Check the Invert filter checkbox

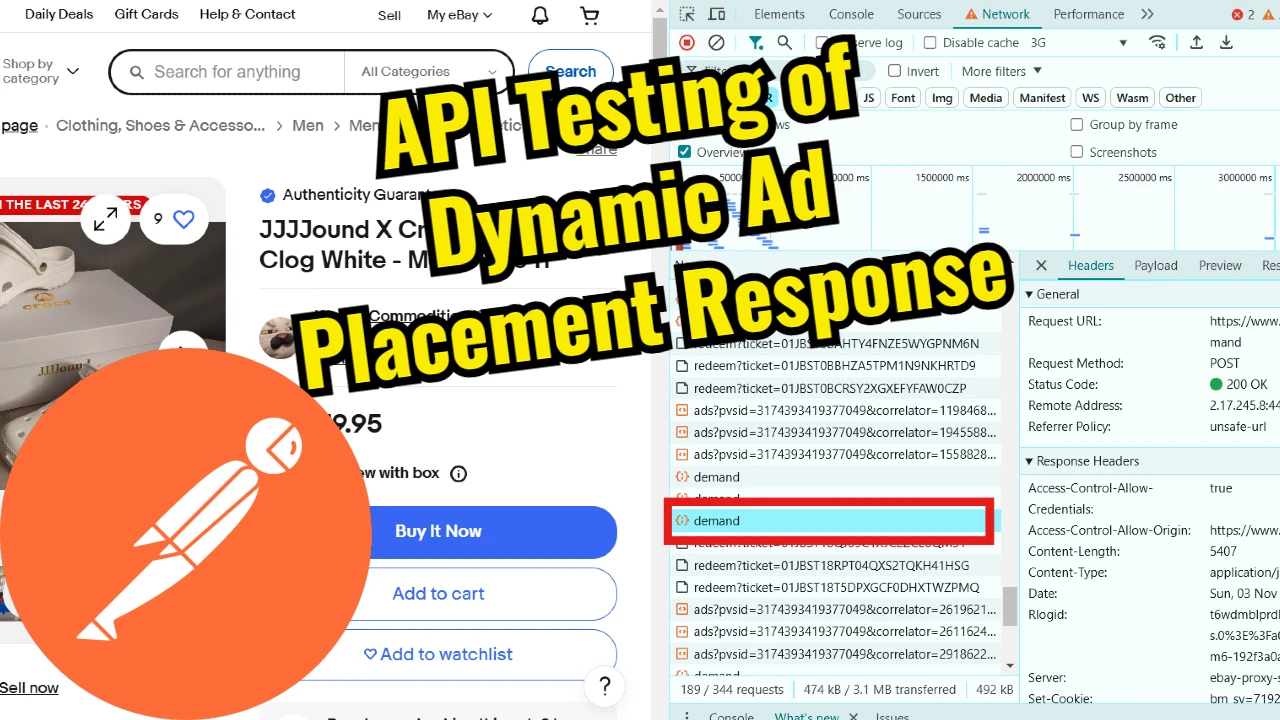coord(895,70)
